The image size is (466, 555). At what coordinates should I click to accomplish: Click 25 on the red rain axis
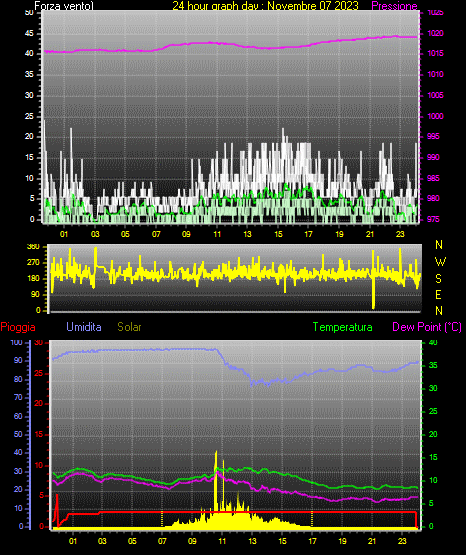tap(39, 373)
